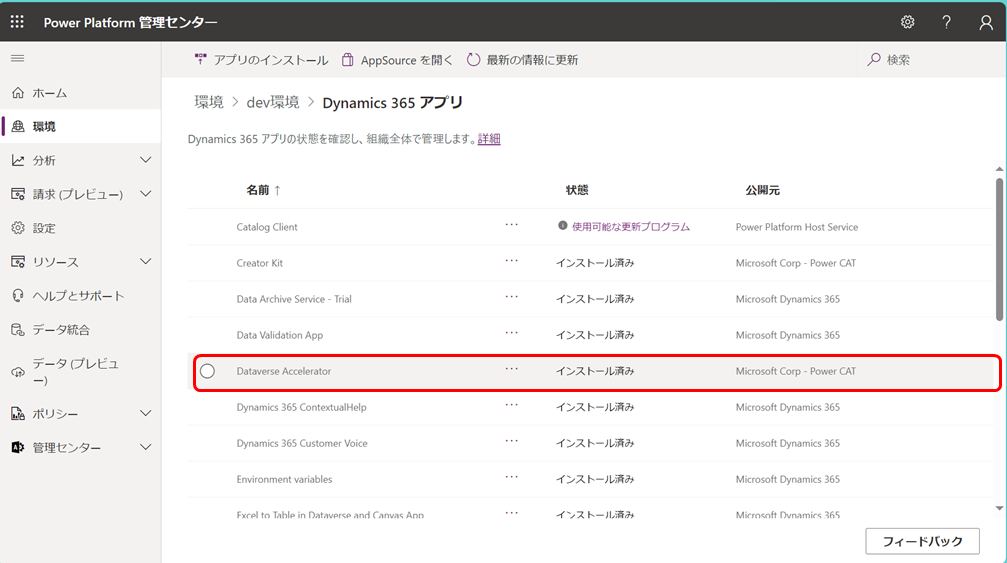This screenshot has width=1007, height=563.
Task: Open the settings gear icon
Action: [907, 22]
